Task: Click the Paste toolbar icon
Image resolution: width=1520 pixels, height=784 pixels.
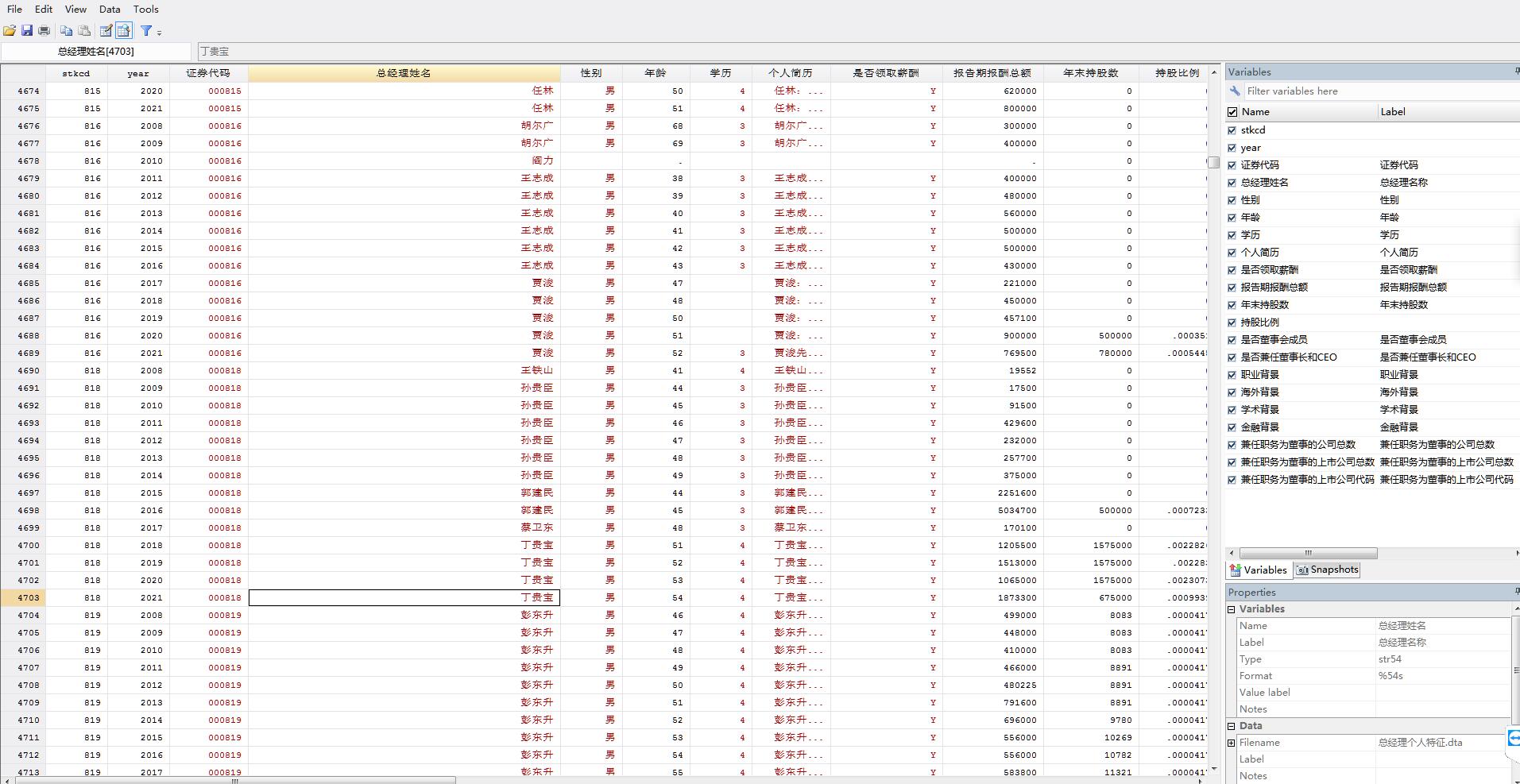Action: (84, 30)
